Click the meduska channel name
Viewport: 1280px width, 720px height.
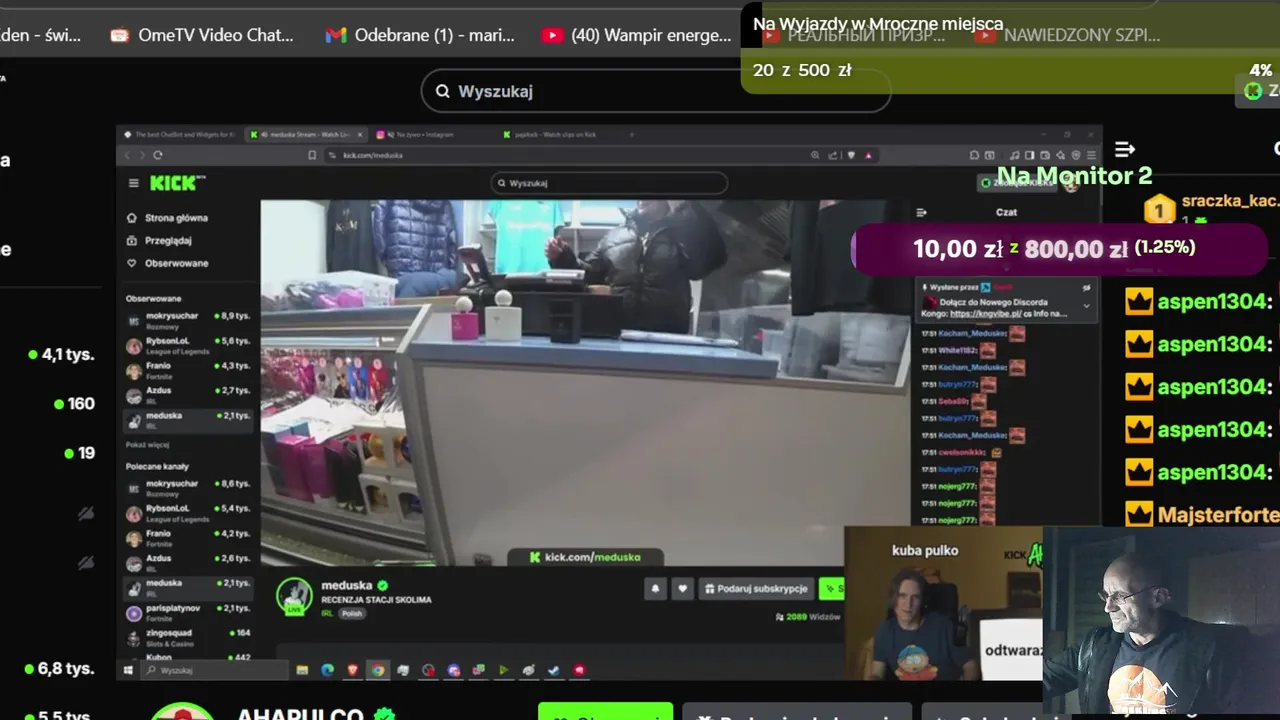(x=346, y=586)
